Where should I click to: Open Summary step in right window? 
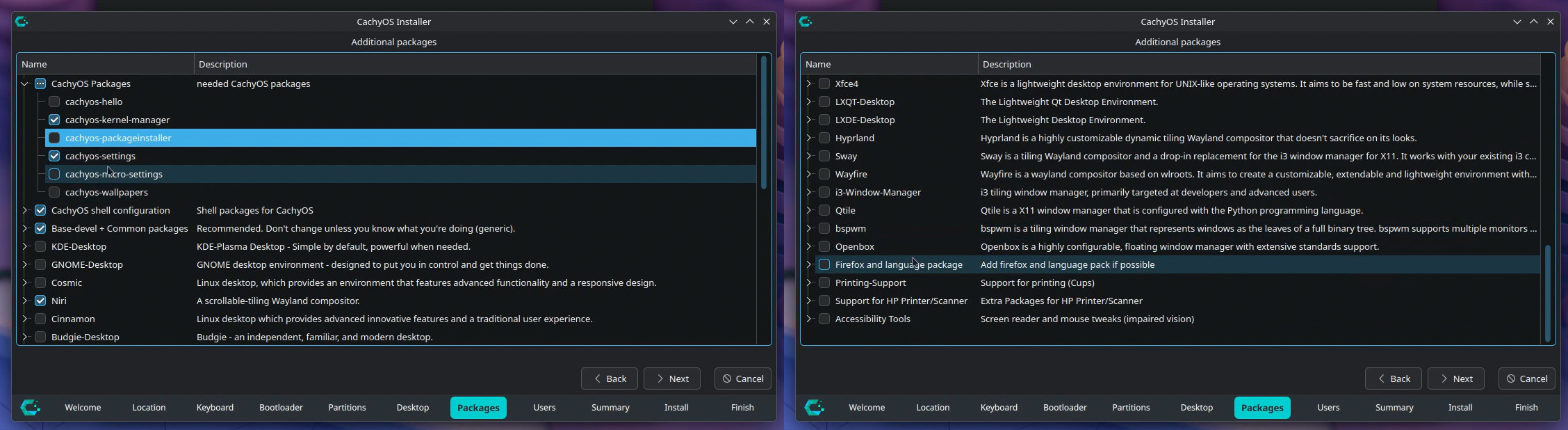(x=1394, y=408)
